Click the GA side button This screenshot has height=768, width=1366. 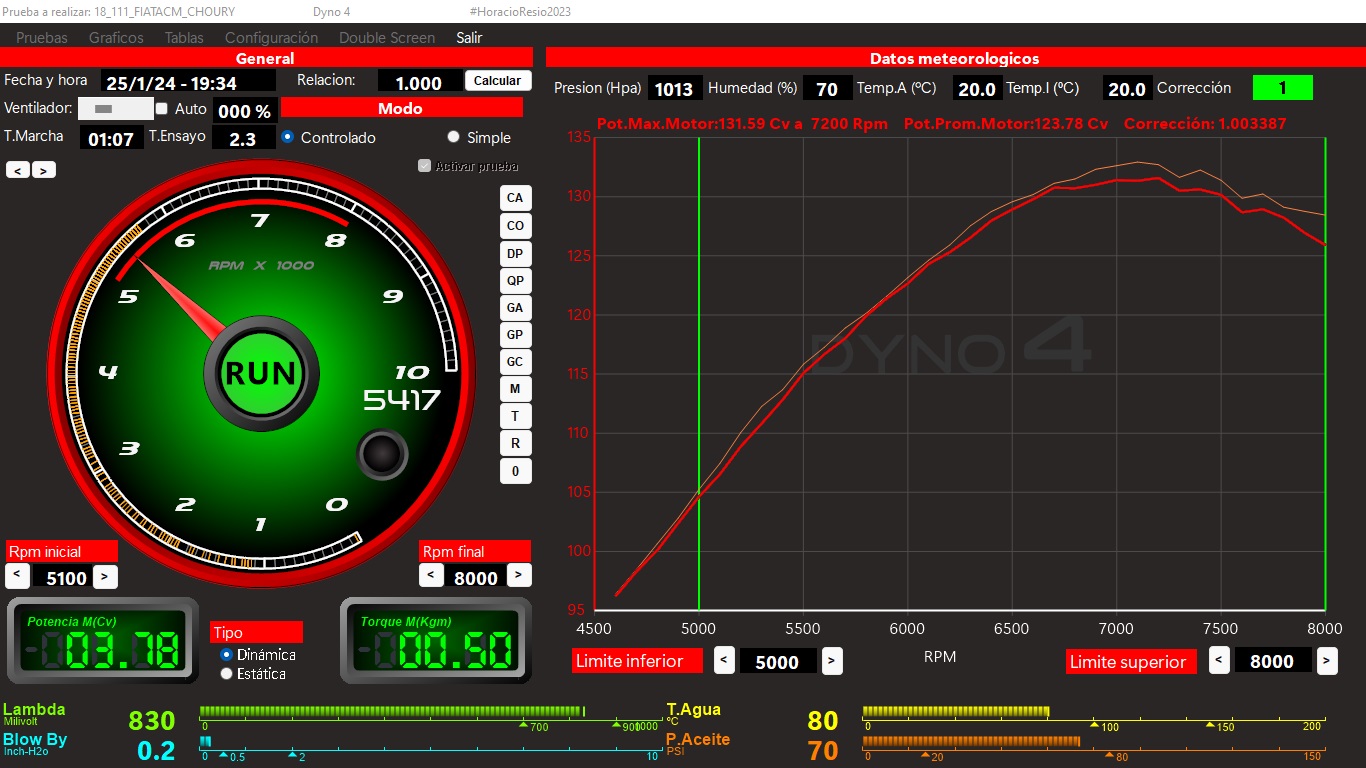(515, 308)
